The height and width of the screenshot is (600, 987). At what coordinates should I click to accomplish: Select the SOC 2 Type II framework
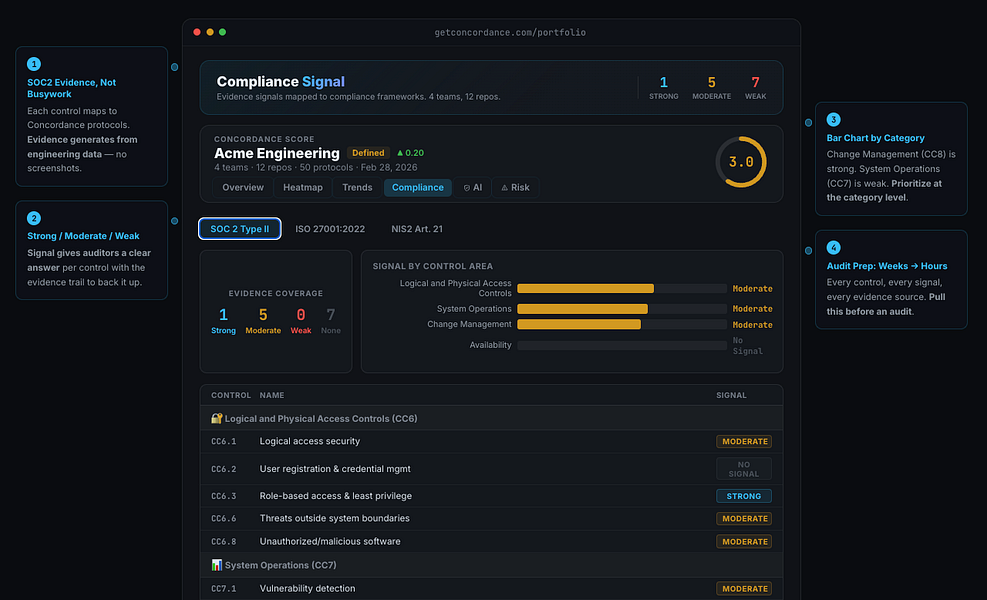[x=240, y=229]
